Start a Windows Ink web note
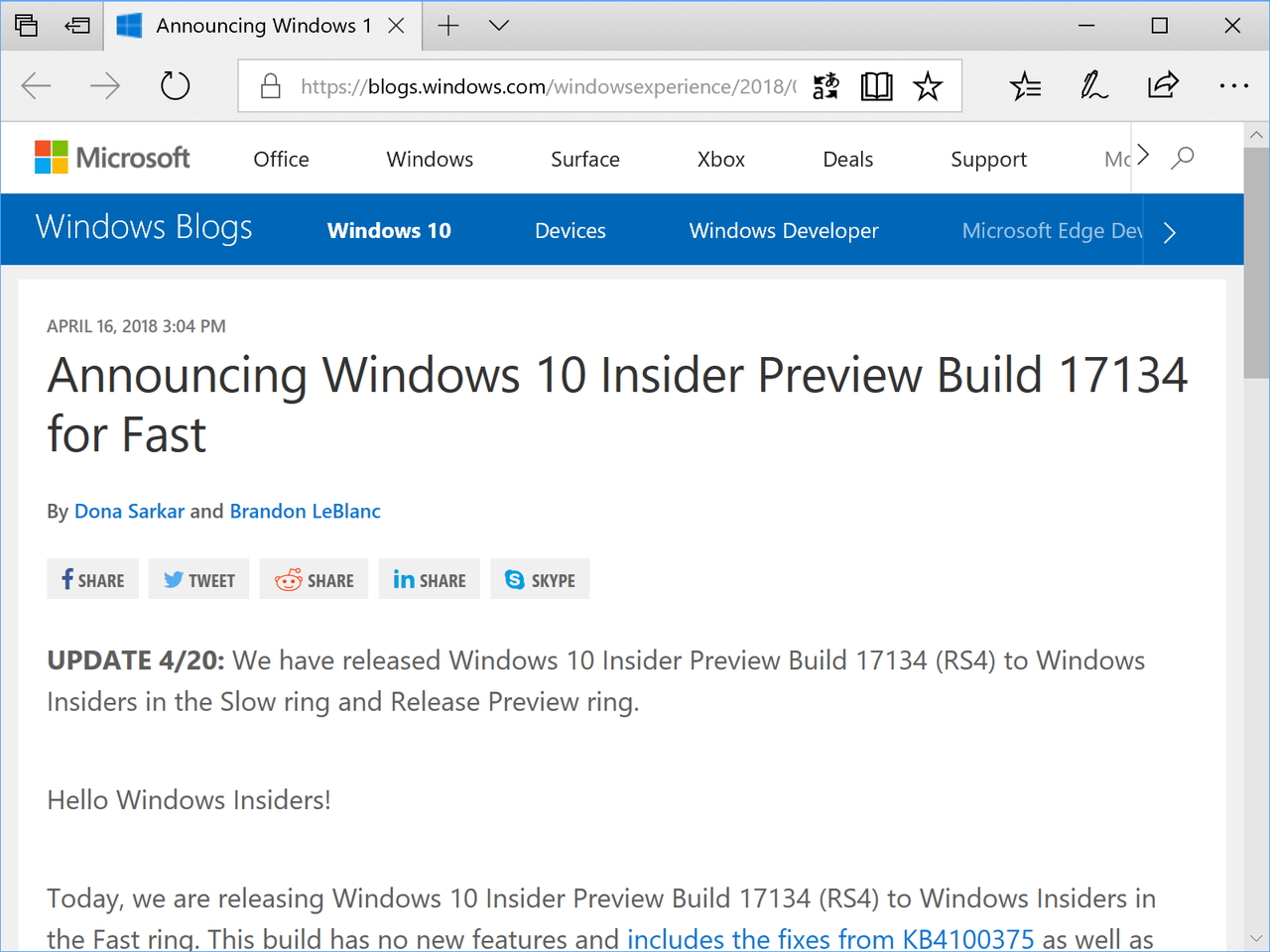Viewport: 1270px width, 952px height. tap(1093, 86)
